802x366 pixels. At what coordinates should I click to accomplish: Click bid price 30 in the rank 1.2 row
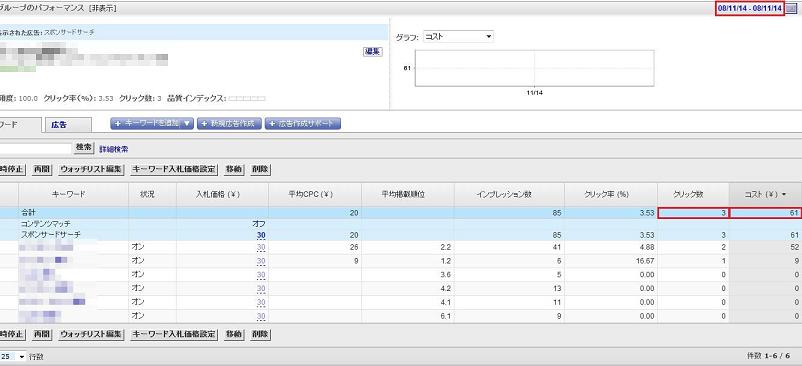pyautogui.click(x=261, y=261)
